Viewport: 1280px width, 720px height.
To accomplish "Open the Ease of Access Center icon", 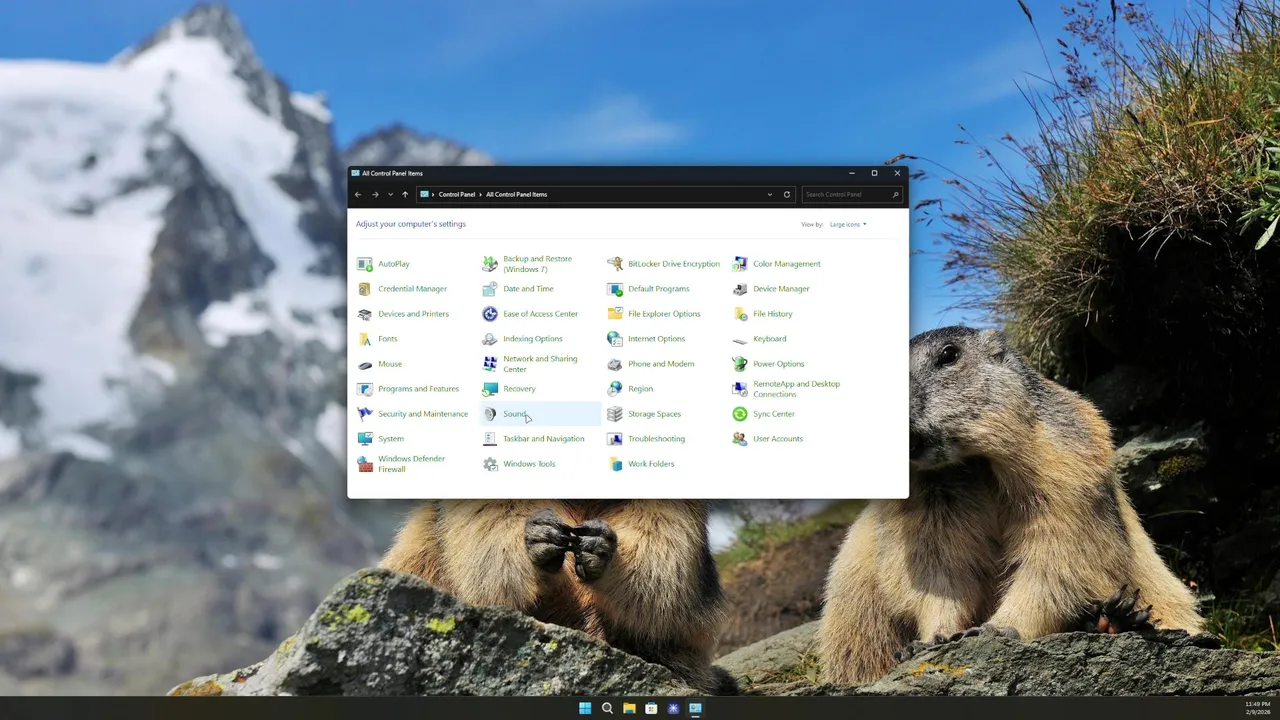I will coord(490,314).
